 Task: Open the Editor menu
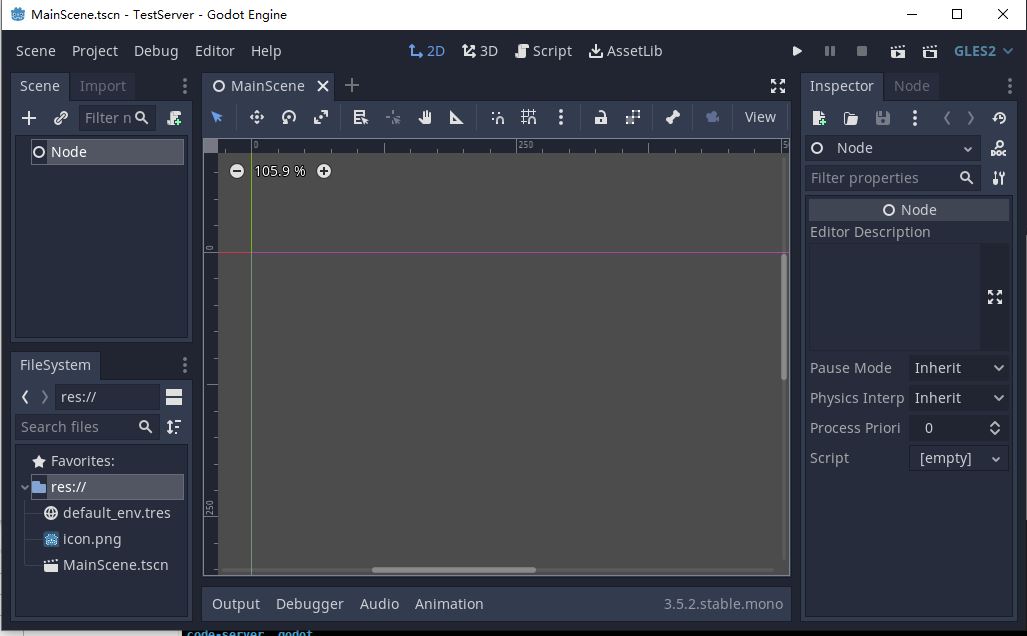pos(214,51)
